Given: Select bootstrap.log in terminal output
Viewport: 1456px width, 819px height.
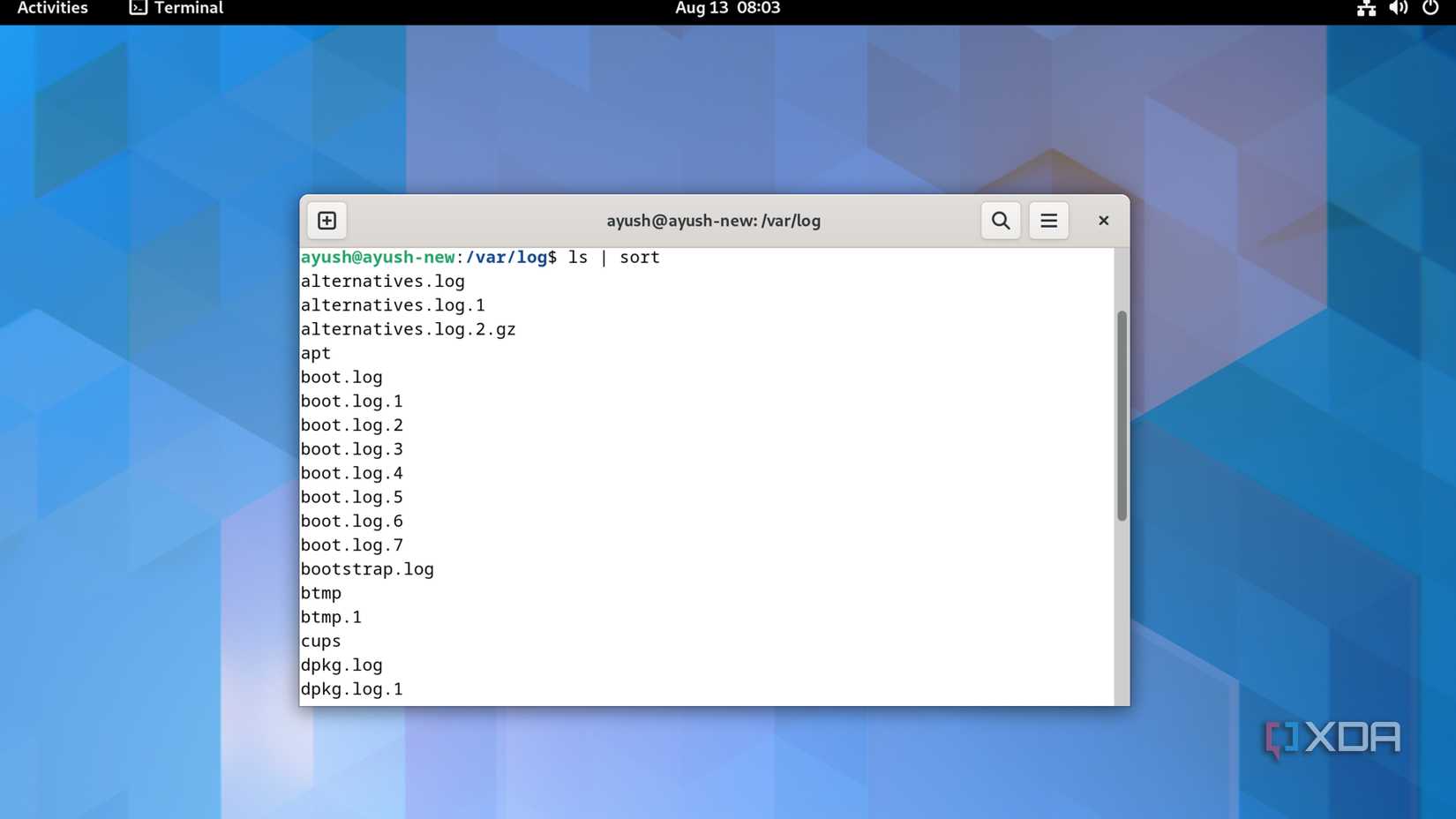Looking at the screenshot, I should [366, 568].
